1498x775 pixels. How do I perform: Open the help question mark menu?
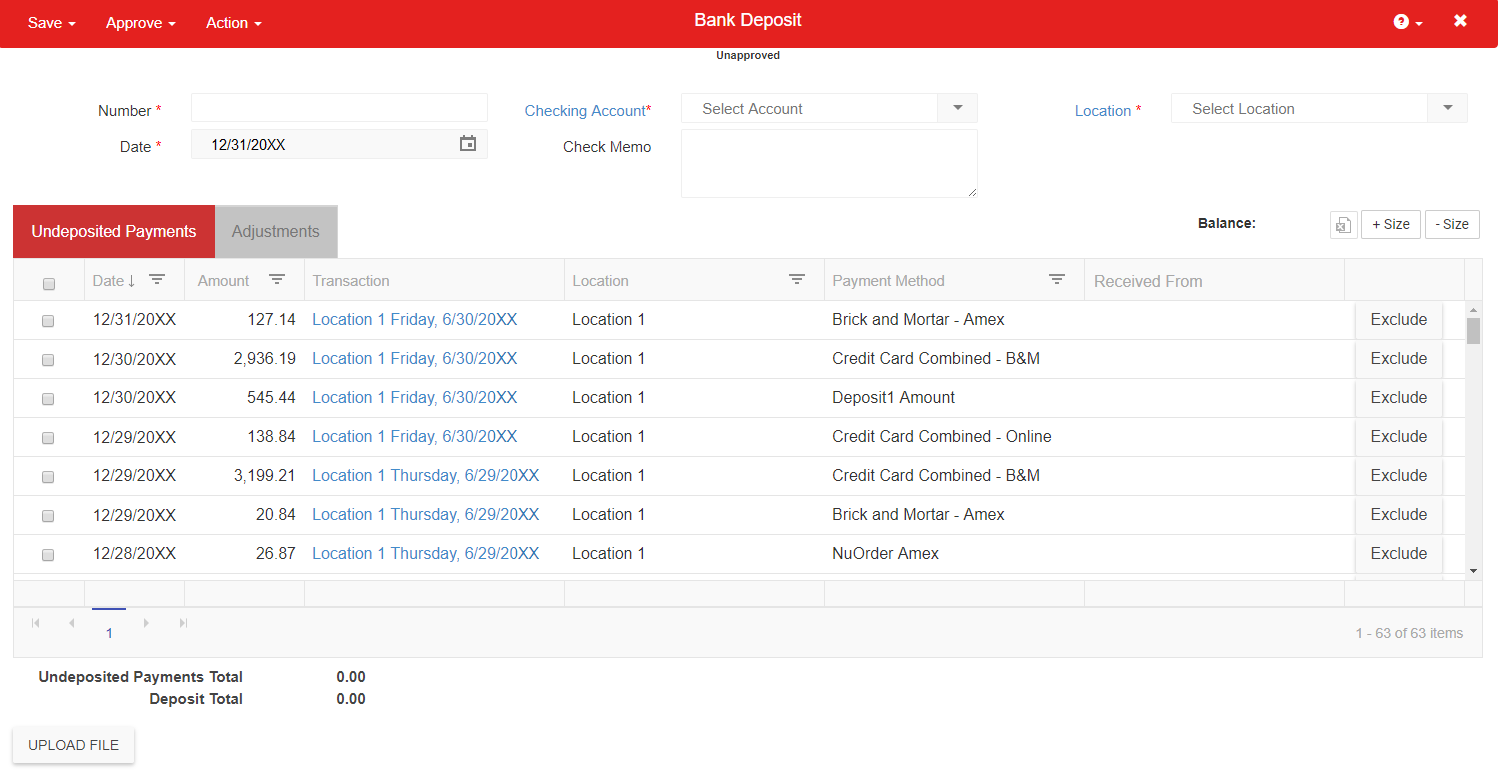tap(1407, 22)
